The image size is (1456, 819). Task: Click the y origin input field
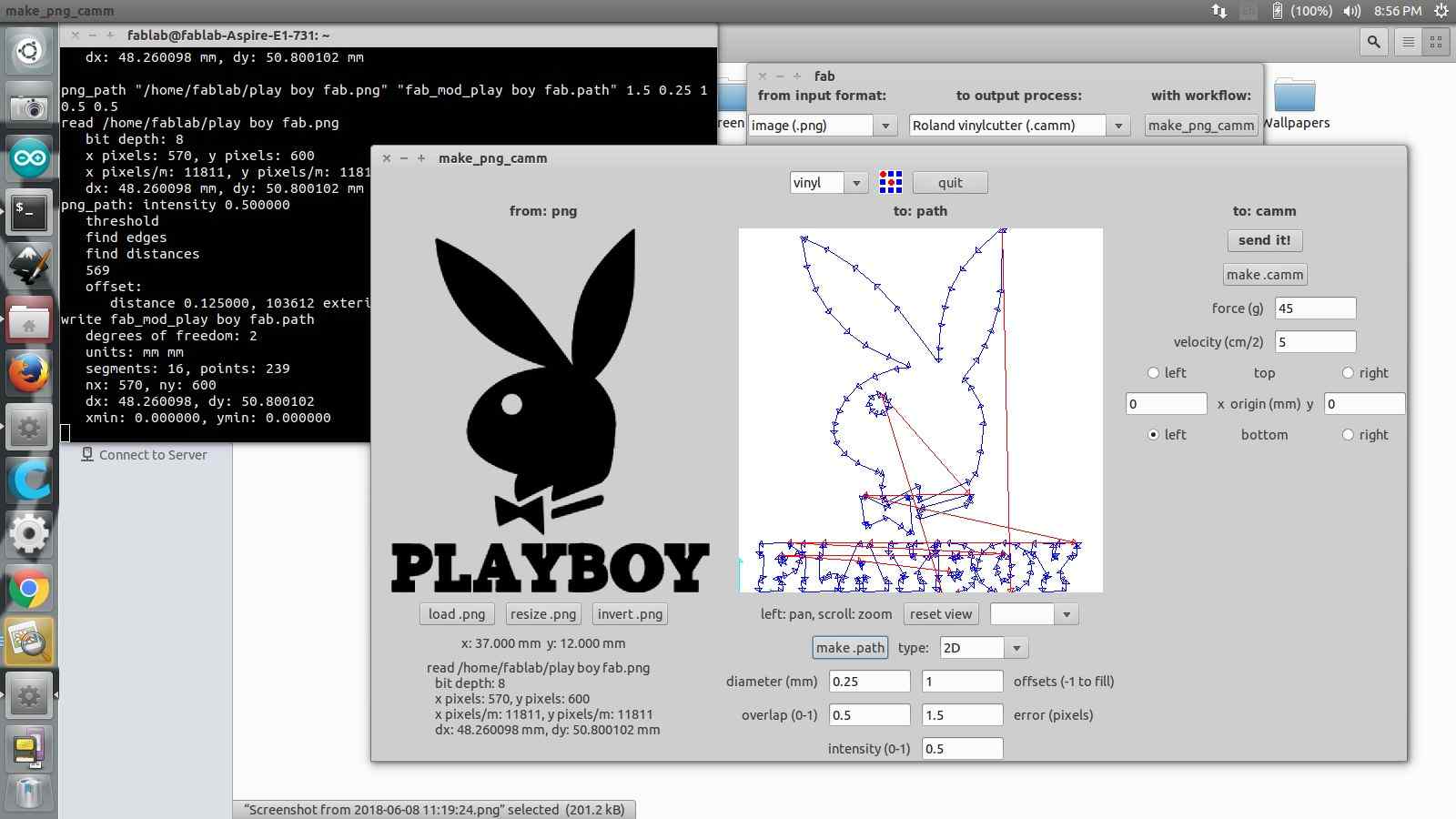point(1364,404)
